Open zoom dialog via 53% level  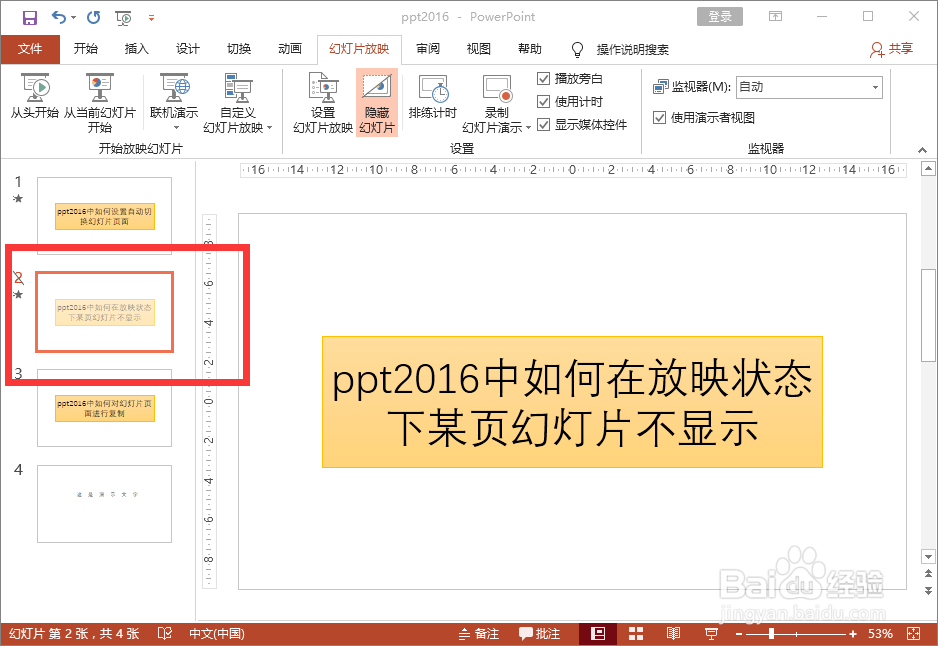880,633
